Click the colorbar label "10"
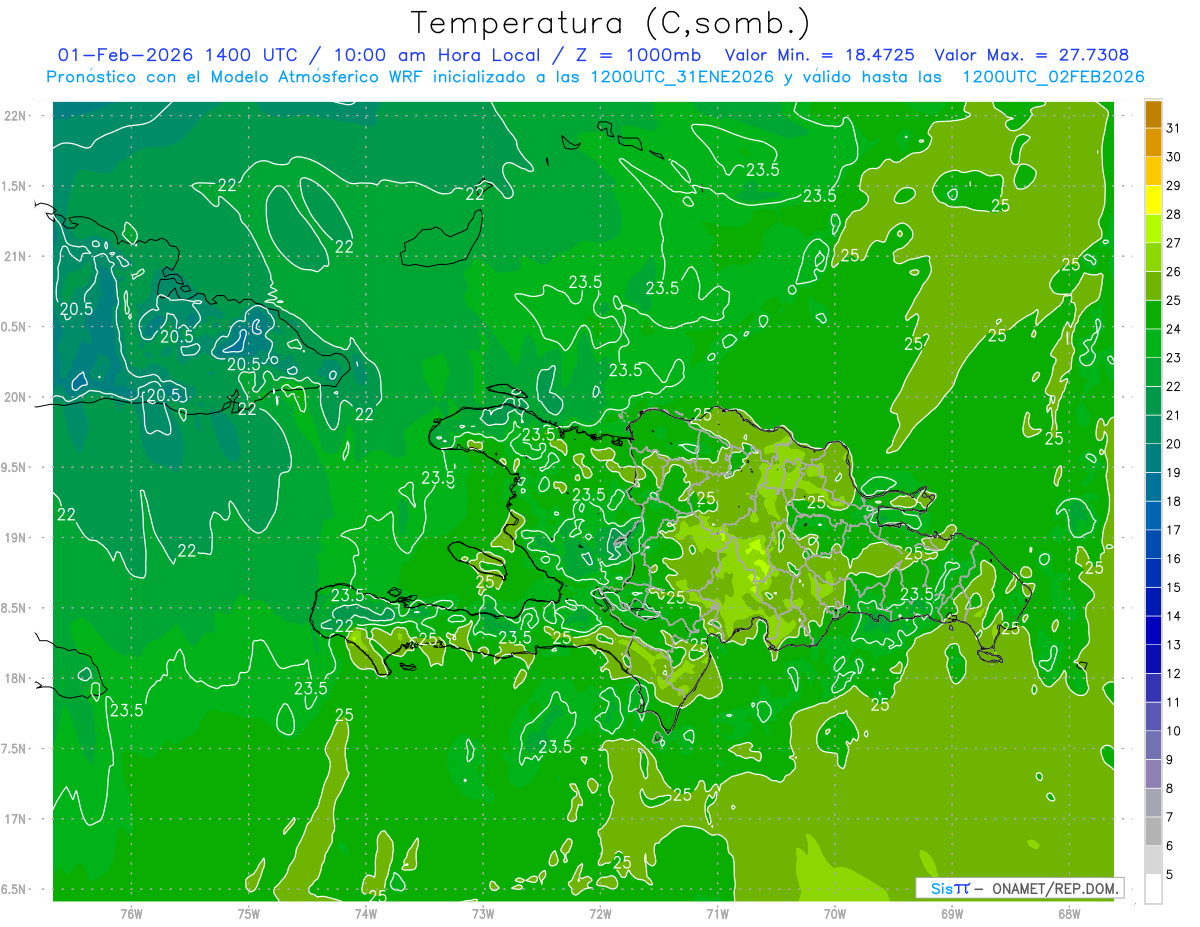 (1174, 731)
